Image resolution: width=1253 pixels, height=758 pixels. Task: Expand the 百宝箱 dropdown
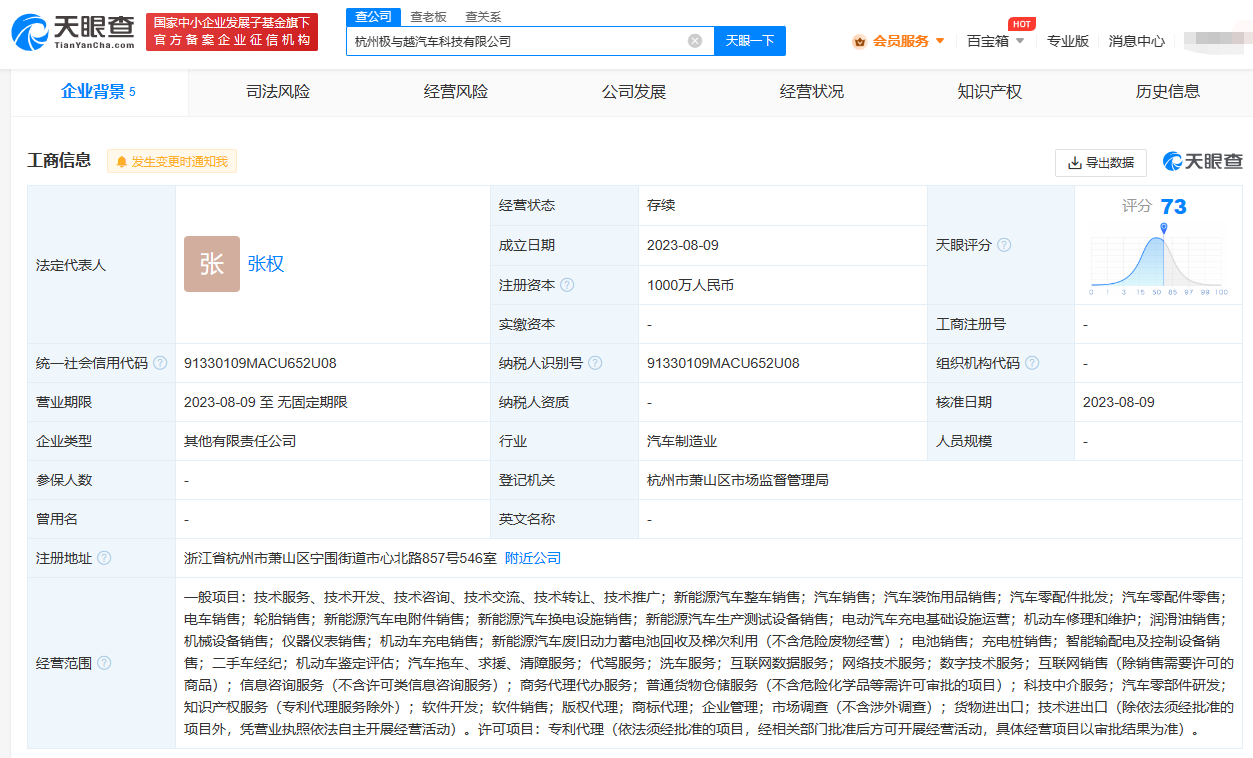[x=1020, y=41]
